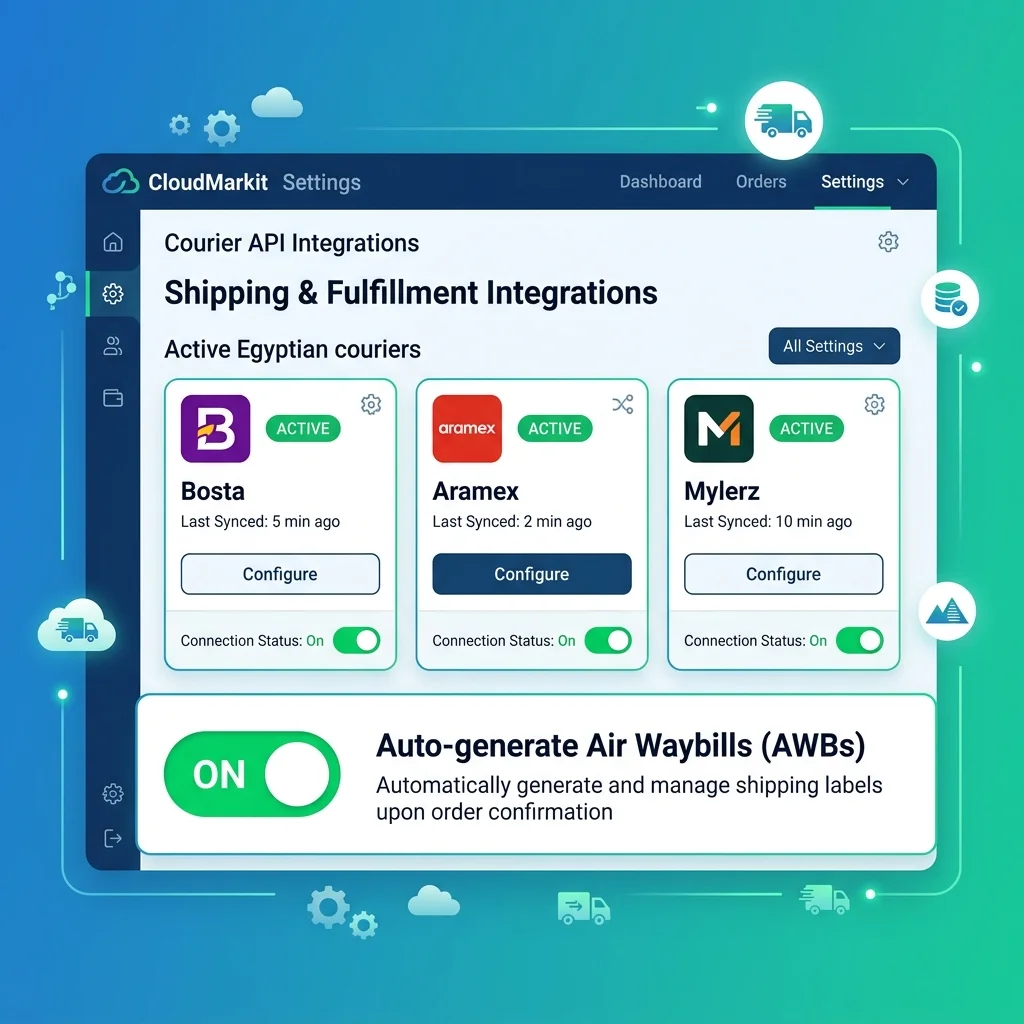Expand the All Settings dropdown
This screenshot has height=1024, width=1024.
(x=834, y=346)
